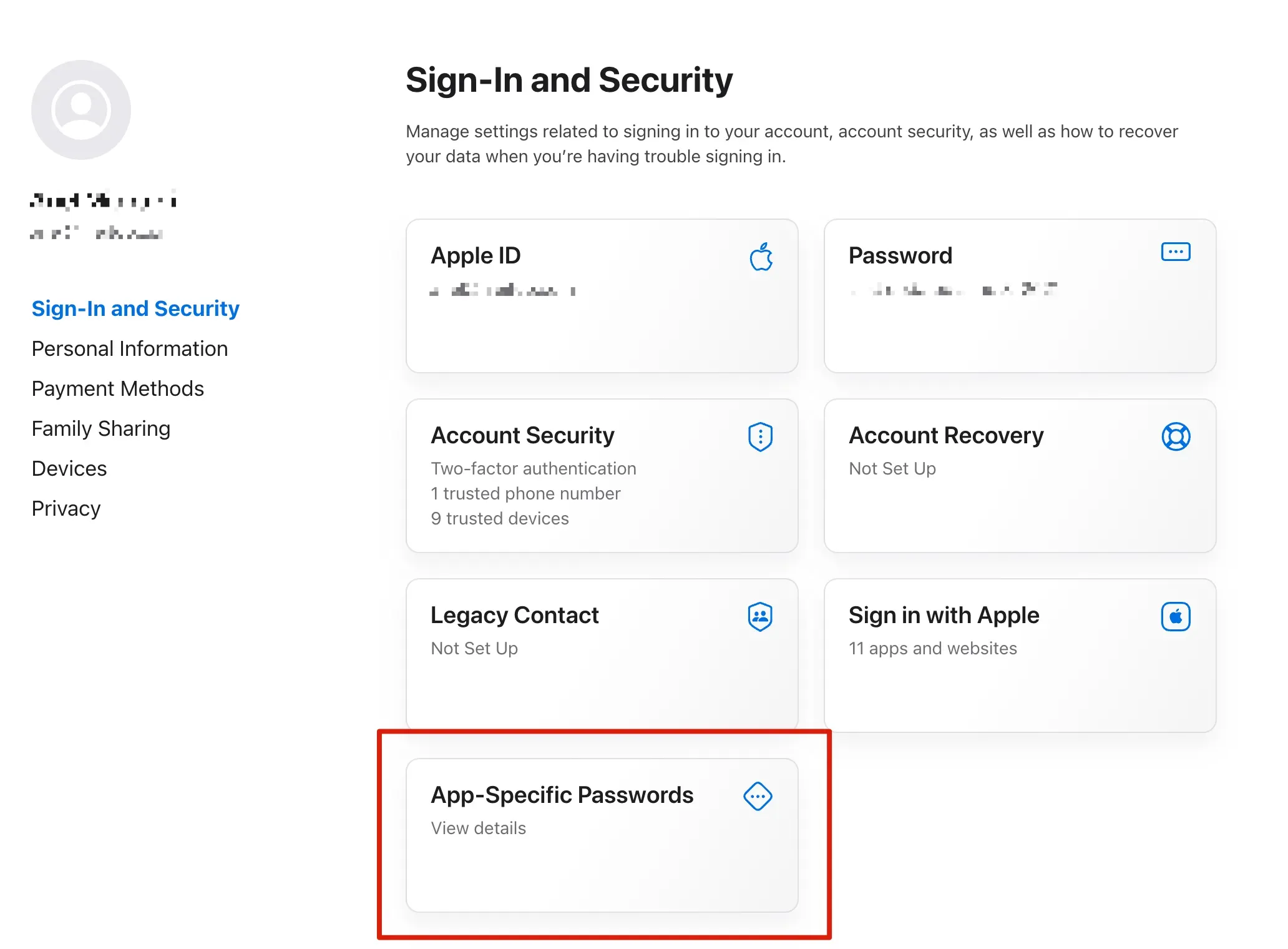Click the profile avatar picture

tap(81, 110)
